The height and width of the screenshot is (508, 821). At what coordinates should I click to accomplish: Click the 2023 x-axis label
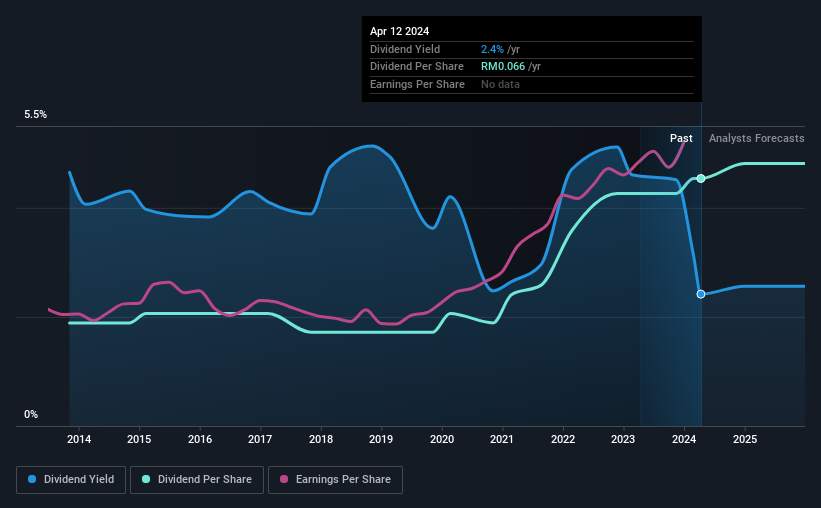point(623,439)
